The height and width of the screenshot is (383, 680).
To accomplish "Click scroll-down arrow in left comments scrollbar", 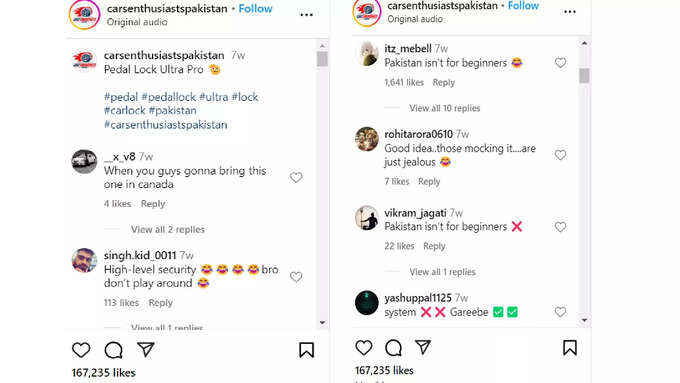I will [322, 322].
